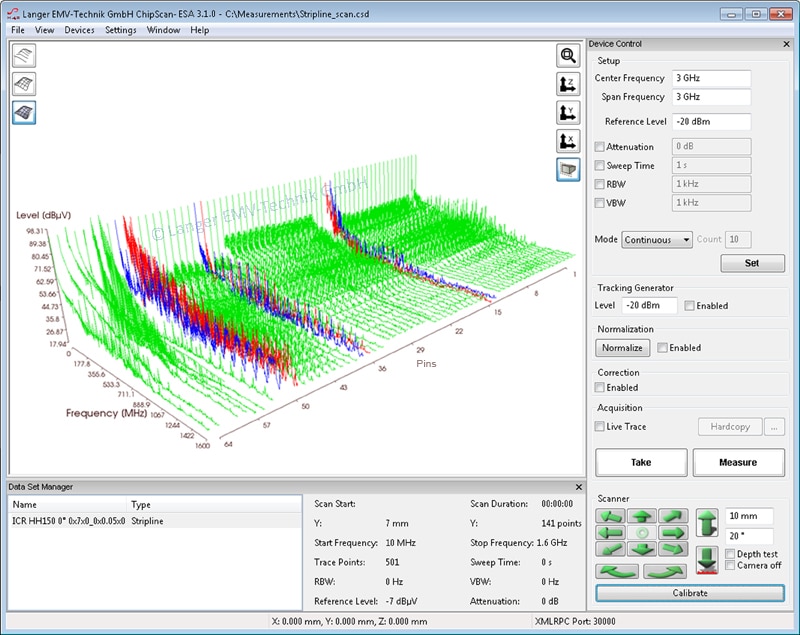
Task: Lower probe with large down arrow
Action: click(x=707, y=559)
